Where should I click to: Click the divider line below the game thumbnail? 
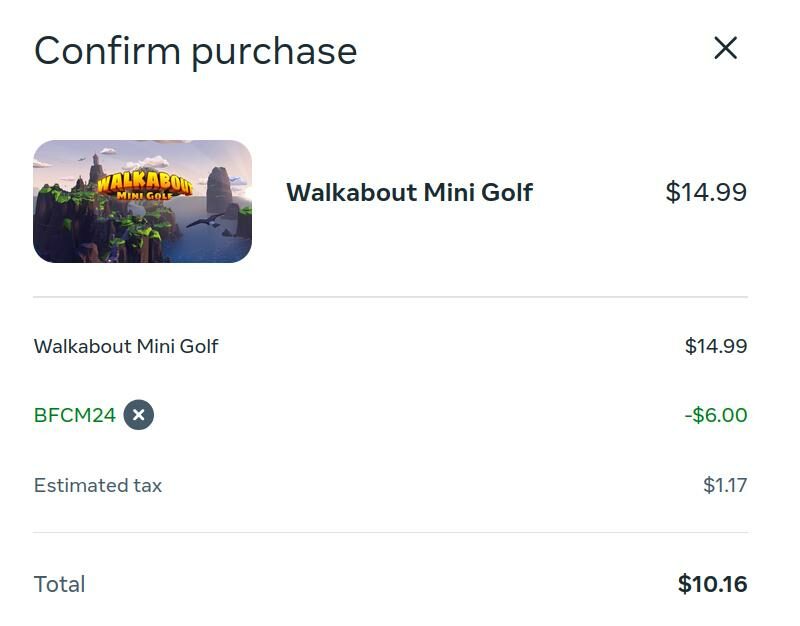(x=390, y=297)
